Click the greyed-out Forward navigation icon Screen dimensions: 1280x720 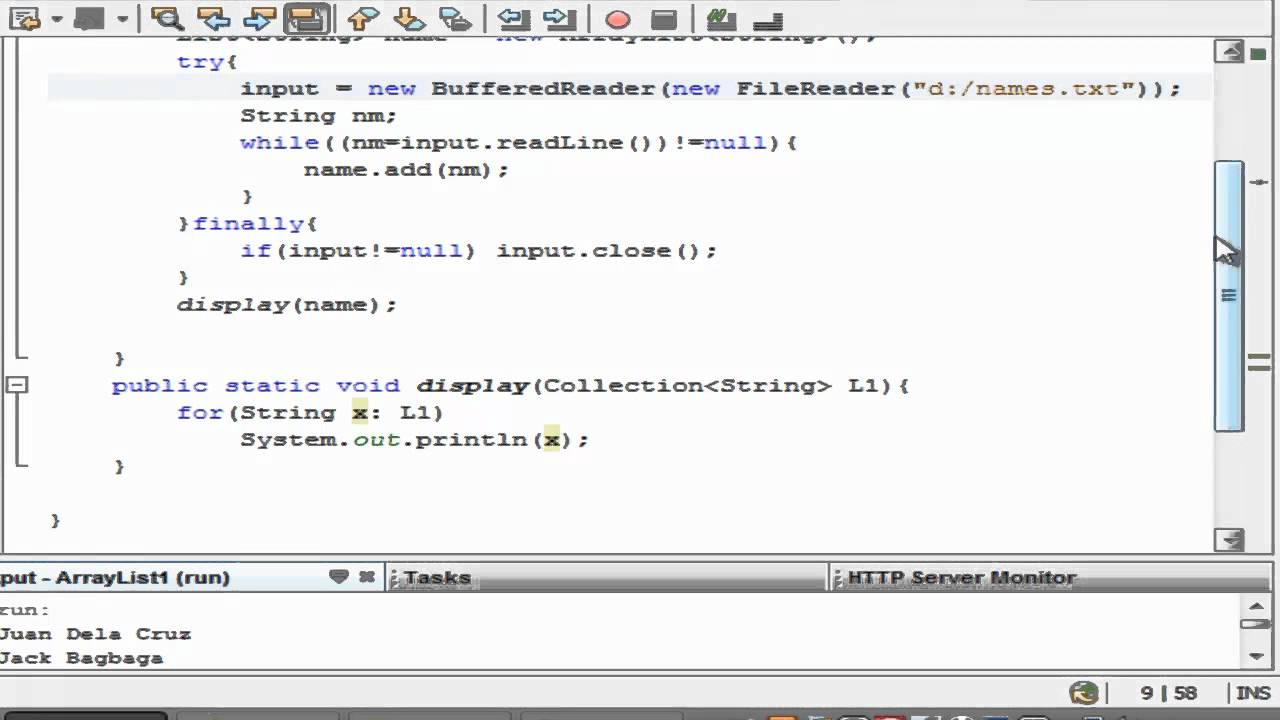click(89, 18)
